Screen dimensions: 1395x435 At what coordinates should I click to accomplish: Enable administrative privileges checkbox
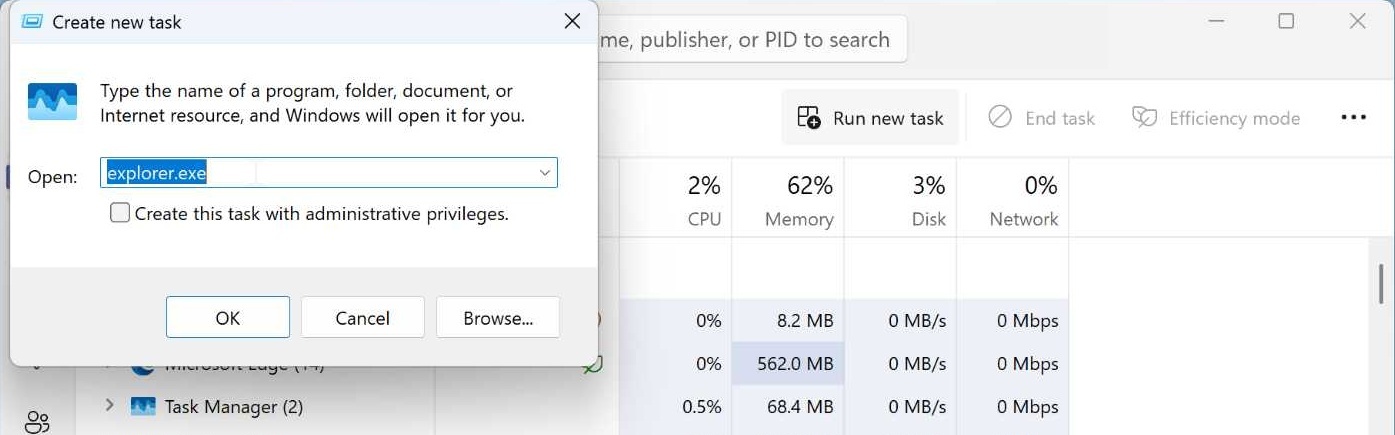click(x=120, y=213)
